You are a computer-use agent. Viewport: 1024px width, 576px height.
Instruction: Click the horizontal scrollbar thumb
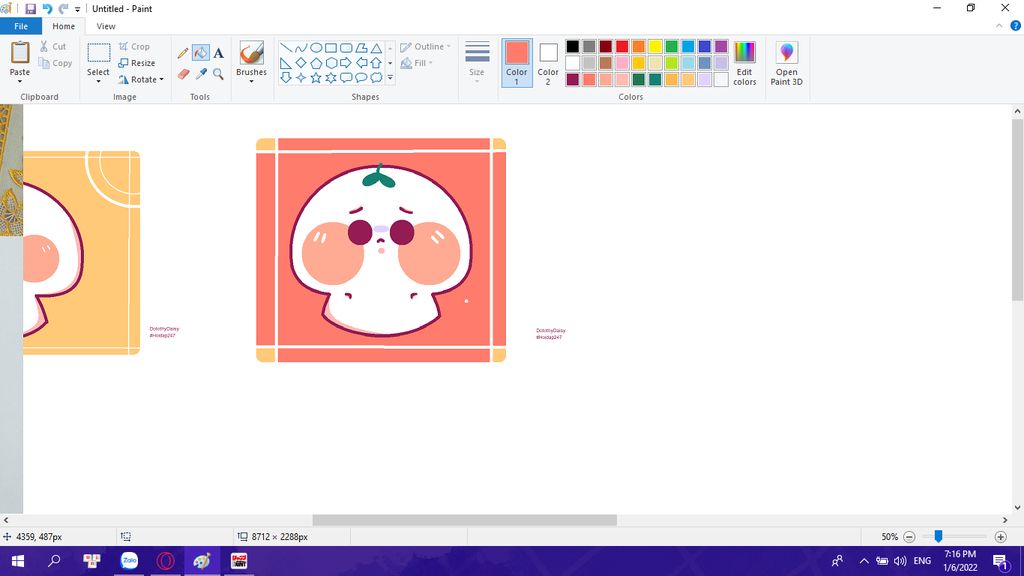pos(464,520)
